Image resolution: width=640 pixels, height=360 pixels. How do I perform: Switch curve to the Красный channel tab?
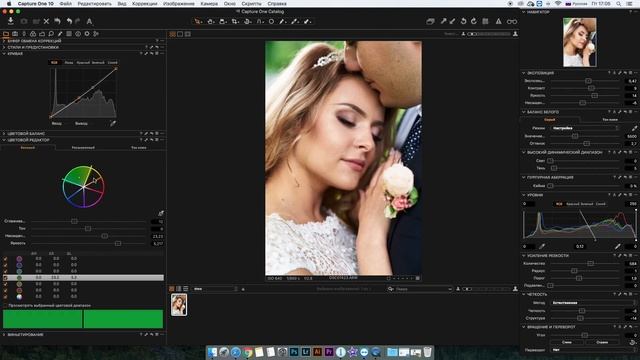83,62
